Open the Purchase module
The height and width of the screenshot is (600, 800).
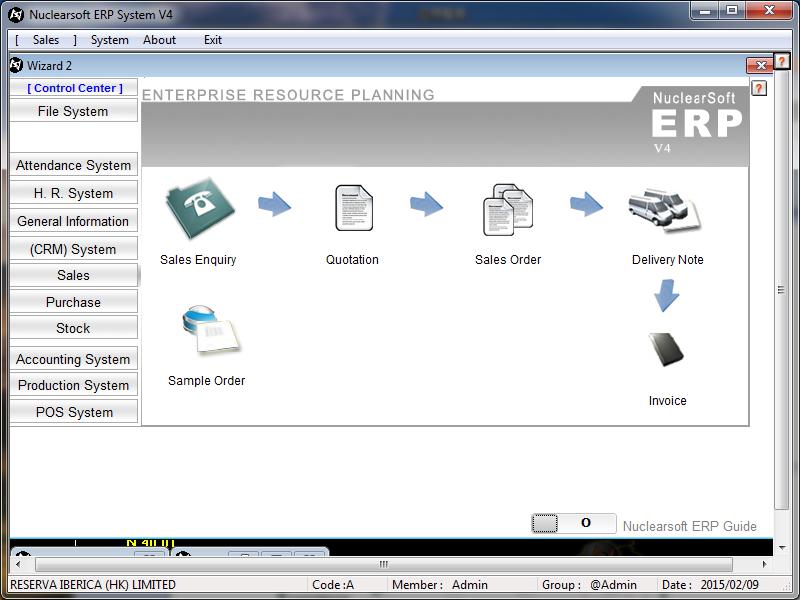73,302
